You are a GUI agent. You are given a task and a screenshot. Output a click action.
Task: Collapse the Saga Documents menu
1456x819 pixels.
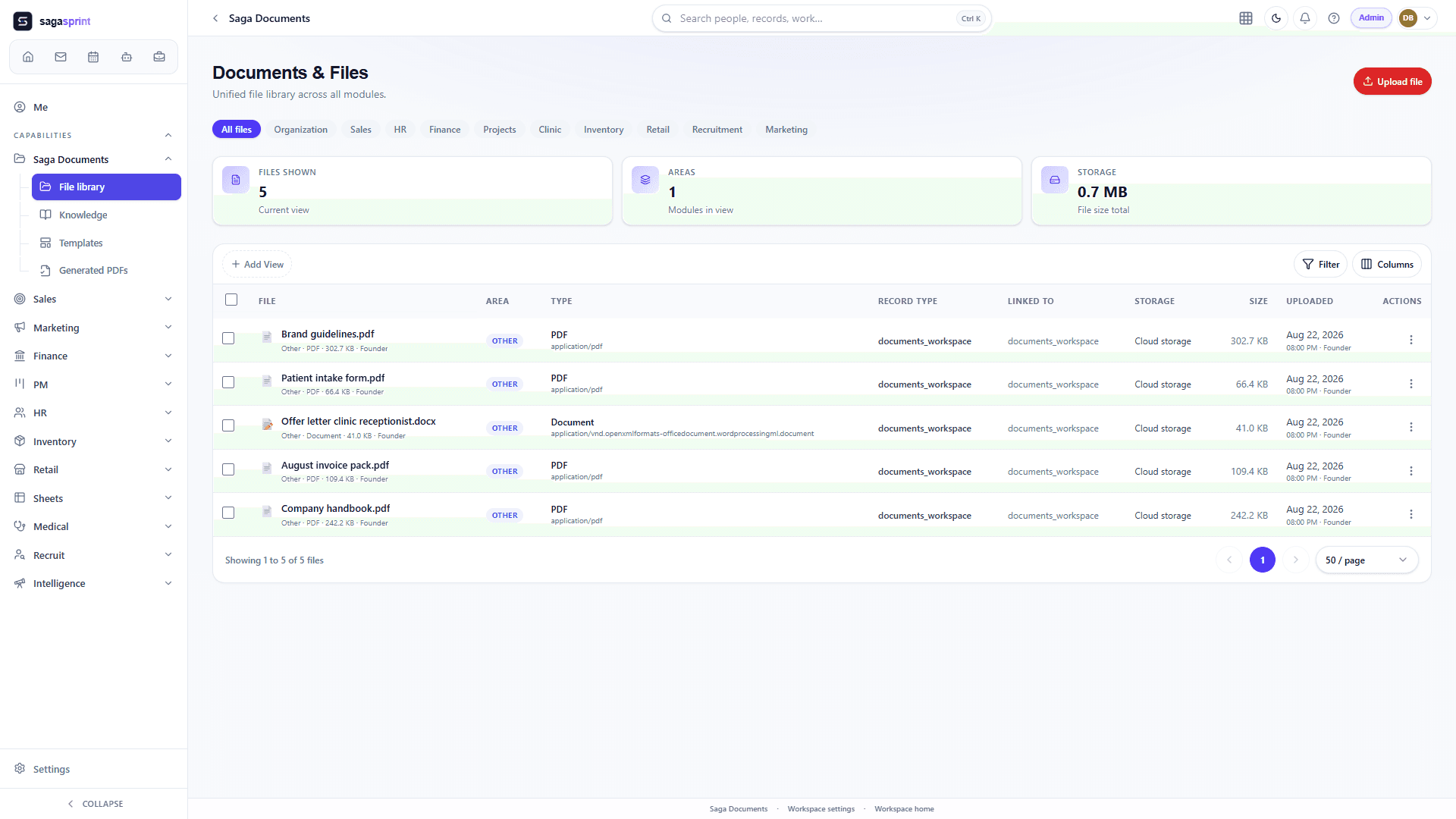(x=168, y=159)
